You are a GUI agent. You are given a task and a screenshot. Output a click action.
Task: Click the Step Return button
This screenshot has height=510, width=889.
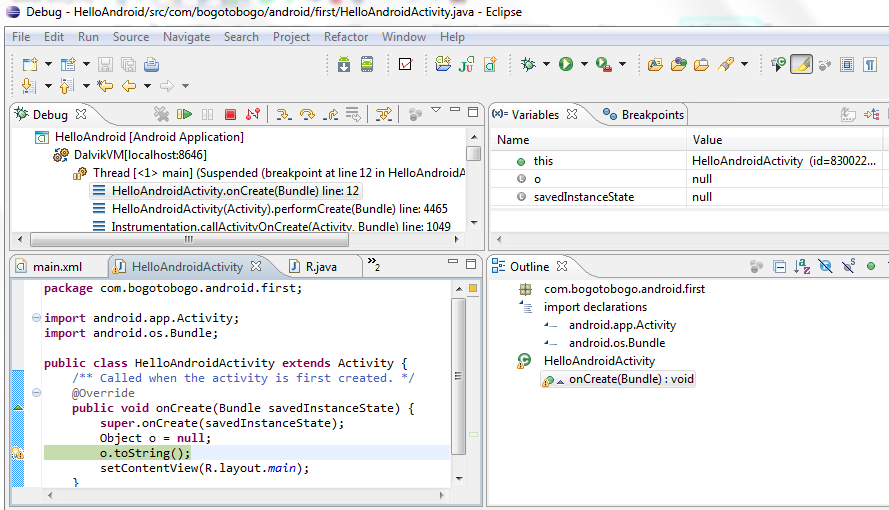331,114
